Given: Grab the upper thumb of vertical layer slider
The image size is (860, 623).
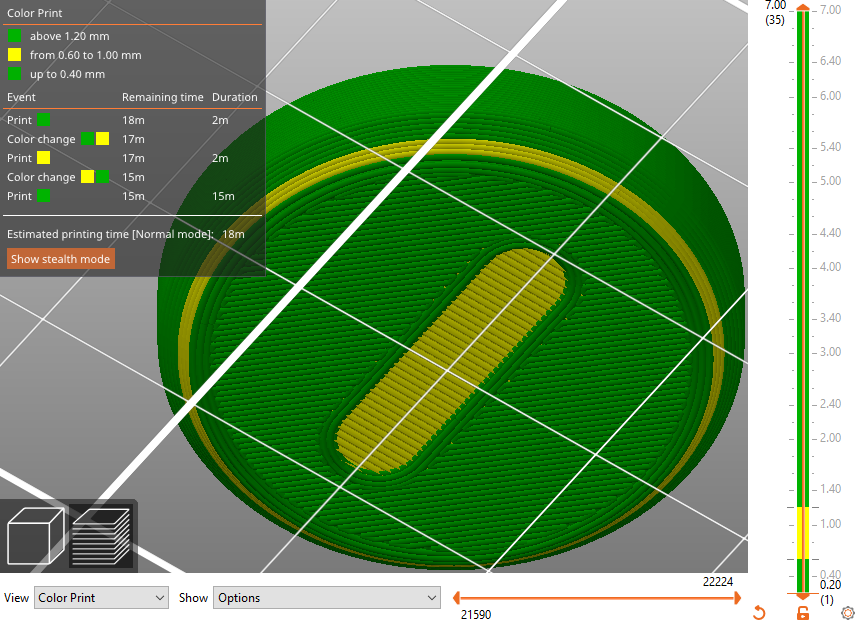Looking at the screenshot, I should [x=803, y=7].
